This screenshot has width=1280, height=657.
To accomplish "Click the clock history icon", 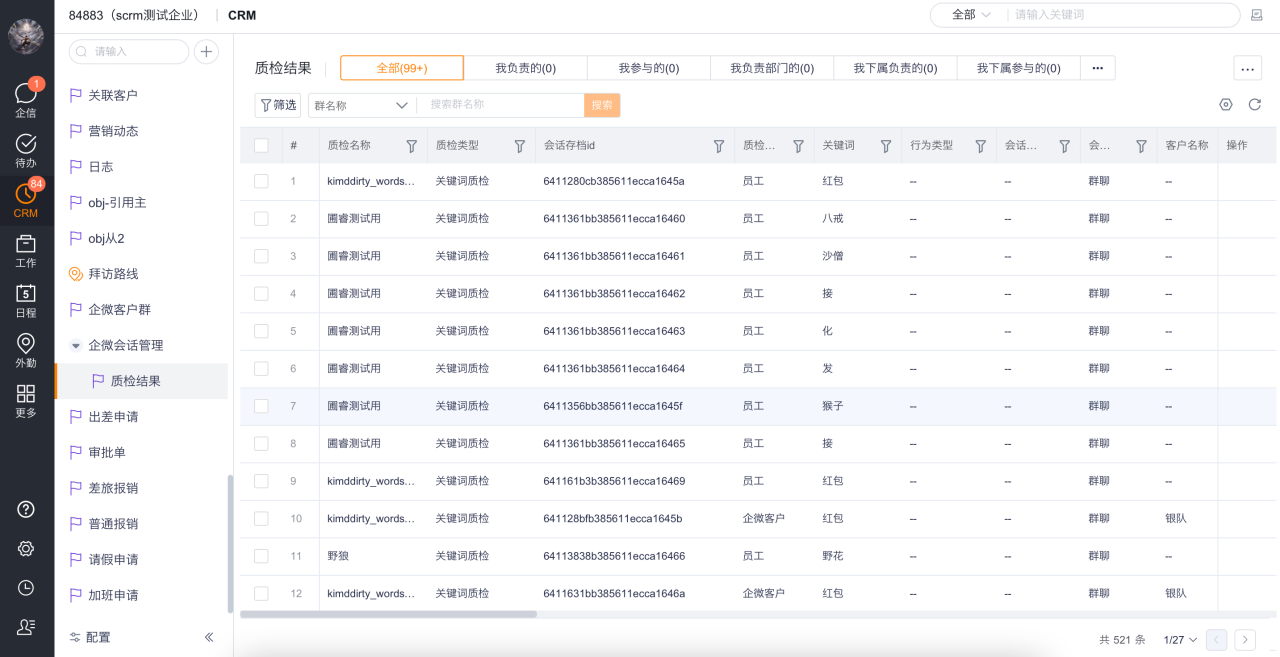I will click(26, 588).
